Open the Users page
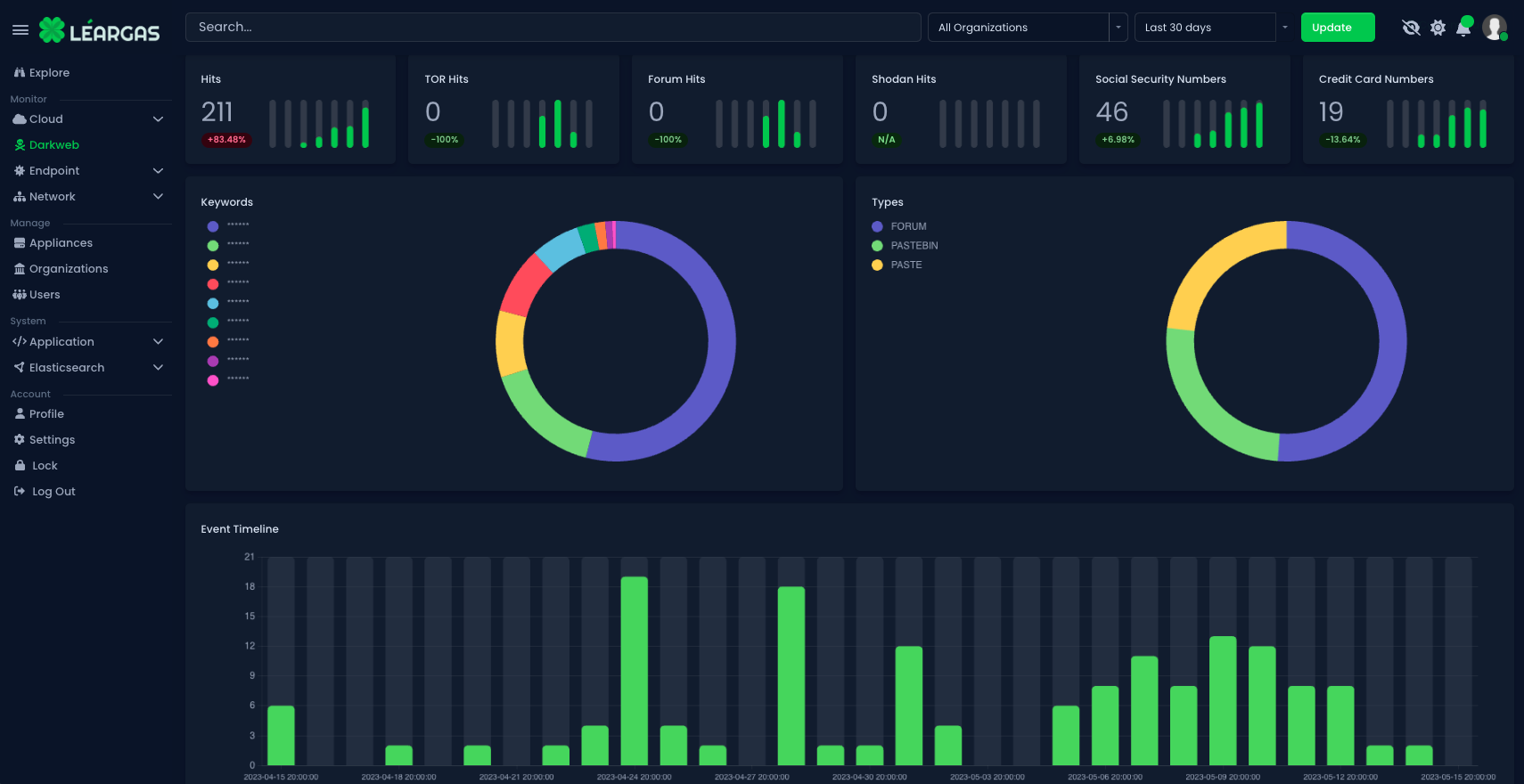Image resolution: width=1524 pixels, height=784 pixels. [x=45, y=295]
